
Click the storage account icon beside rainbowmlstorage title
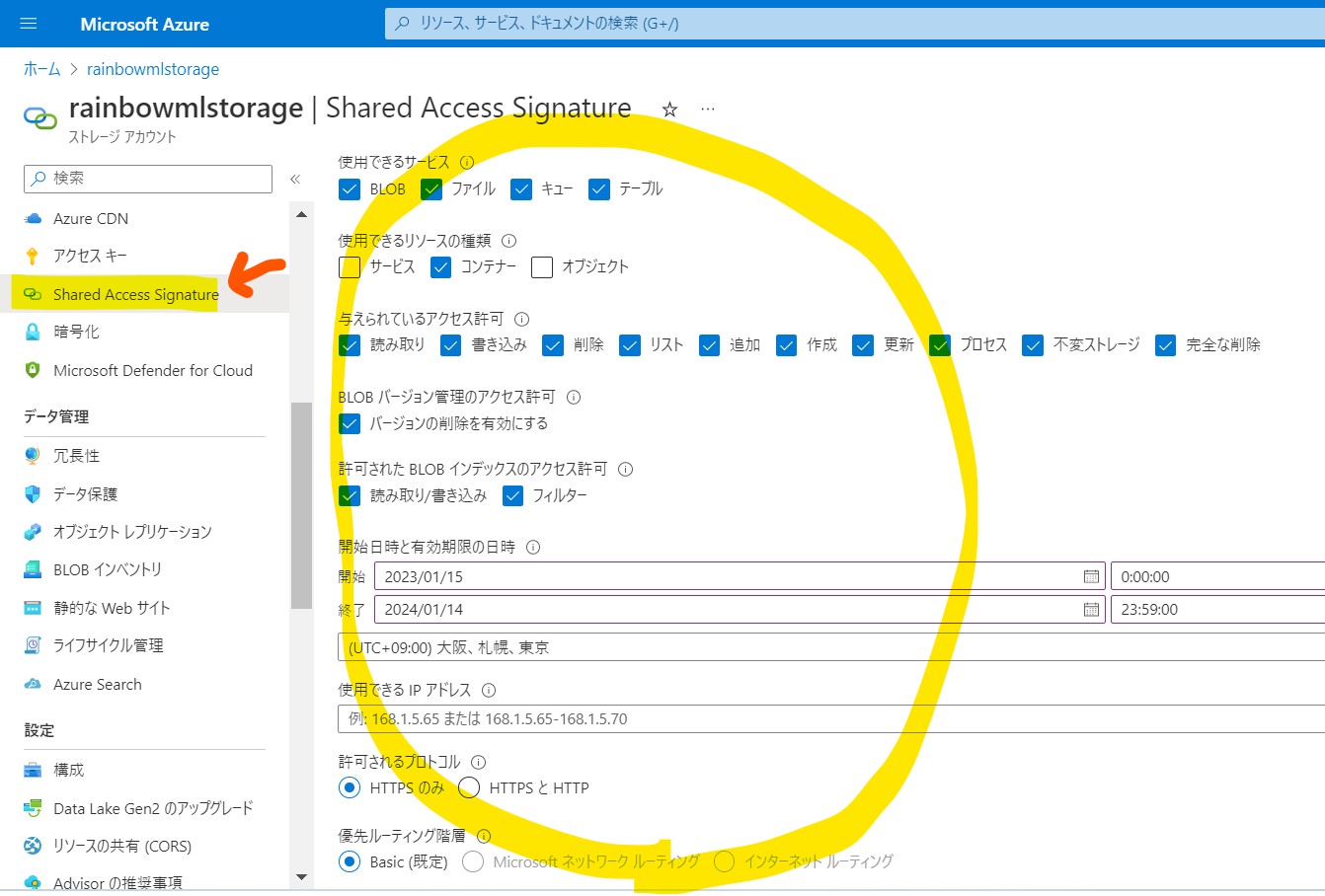[39, 118]
